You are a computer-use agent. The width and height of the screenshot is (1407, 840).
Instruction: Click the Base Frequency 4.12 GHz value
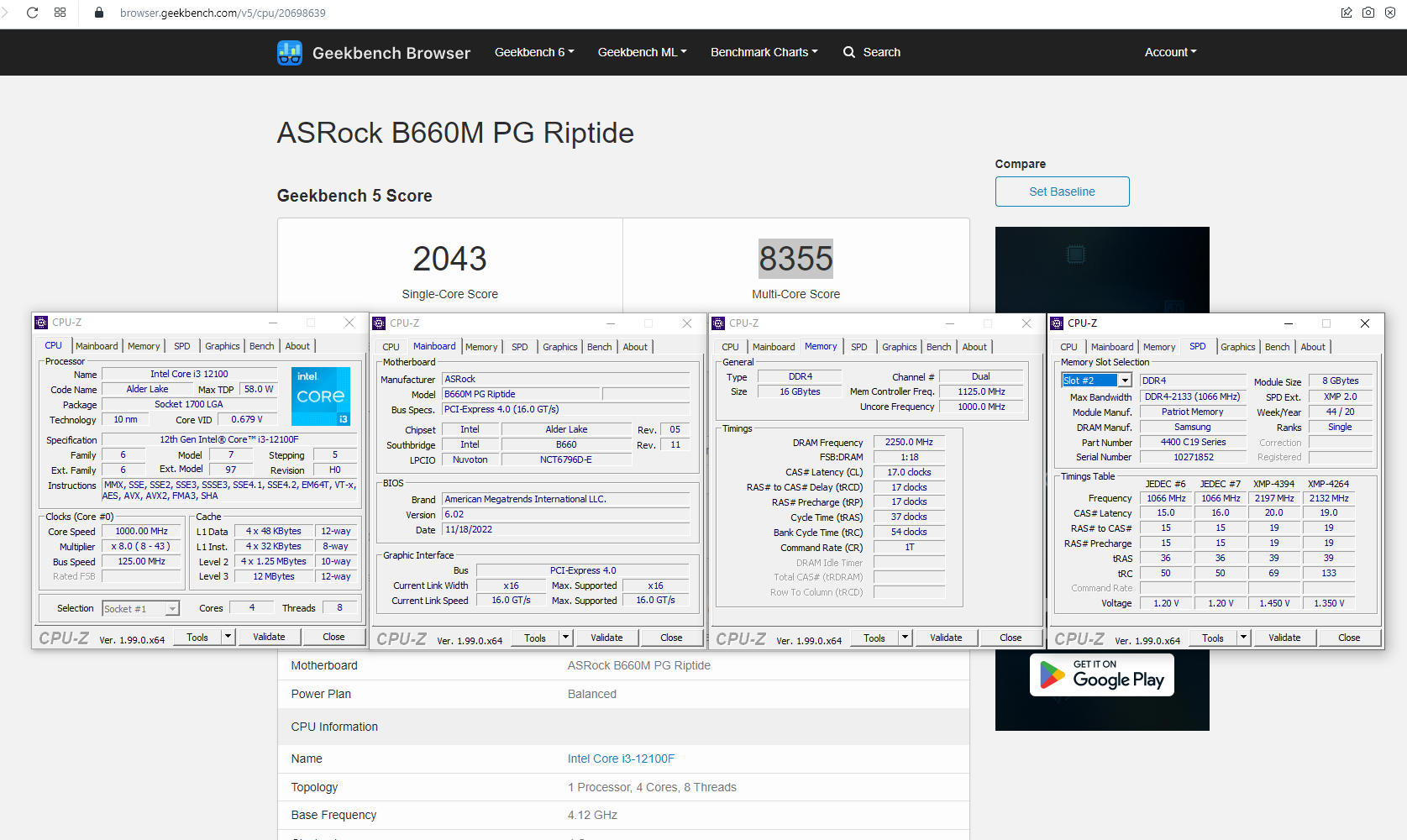[x=592, y=815]
